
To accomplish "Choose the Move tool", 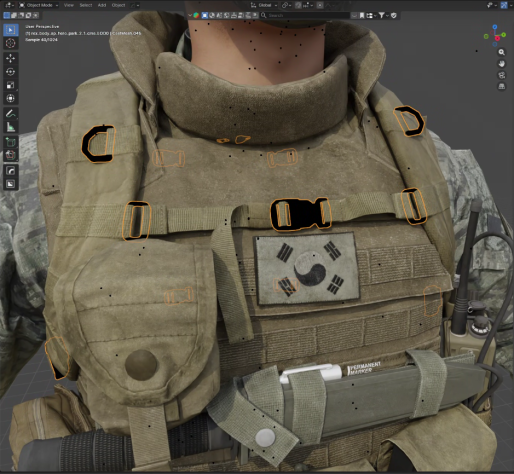I will point(10,58).
